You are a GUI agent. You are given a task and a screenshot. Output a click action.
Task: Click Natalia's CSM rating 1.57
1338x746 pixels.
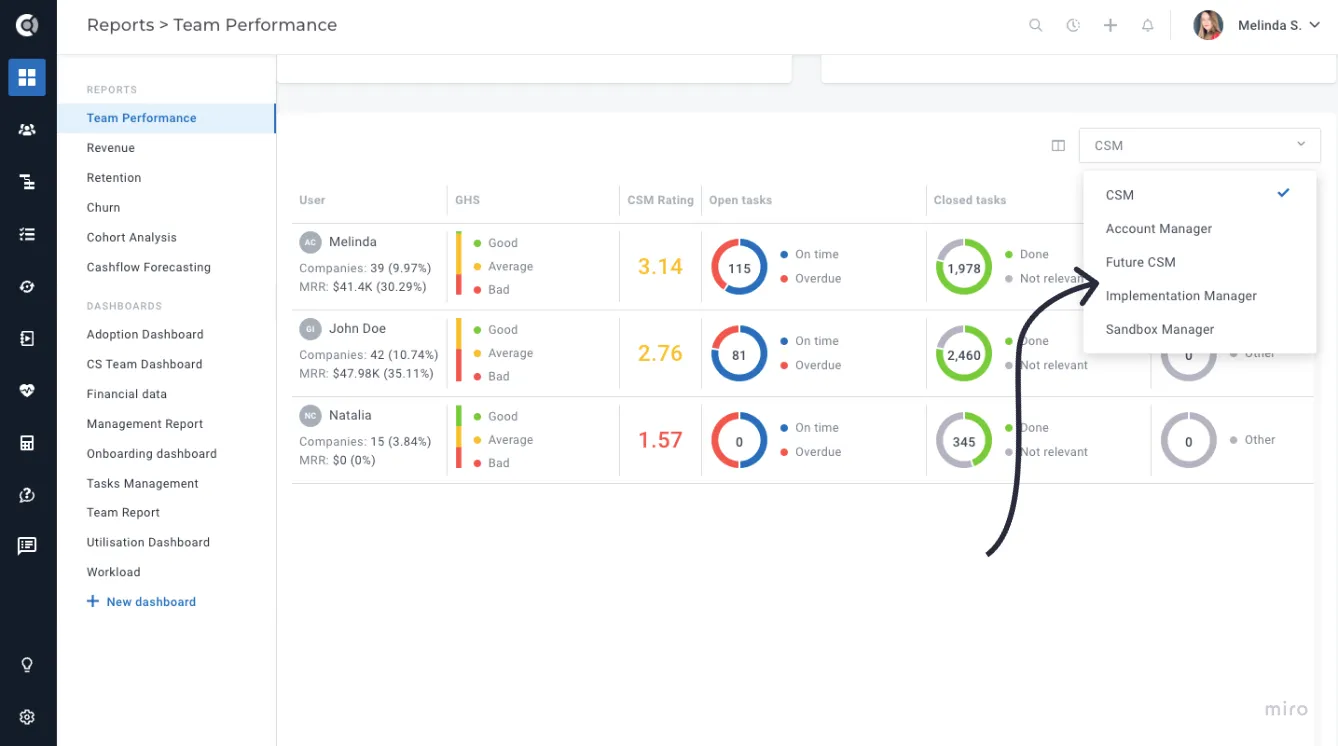point(660,440)
